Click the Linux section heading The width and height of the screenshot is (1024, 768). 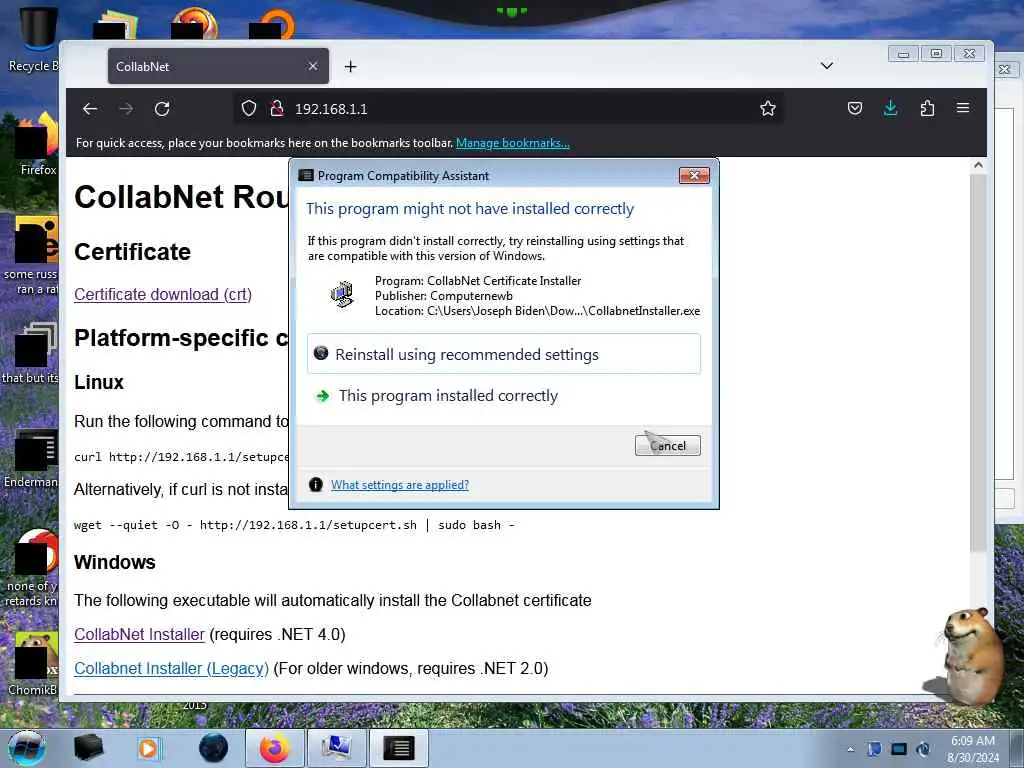coord(99,382)
